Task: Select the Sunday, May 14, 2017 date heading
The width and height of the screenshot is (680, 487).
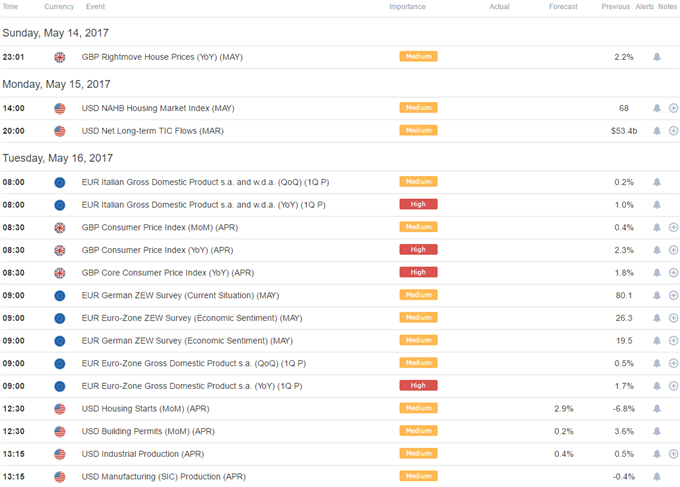Action: (56, 33)
